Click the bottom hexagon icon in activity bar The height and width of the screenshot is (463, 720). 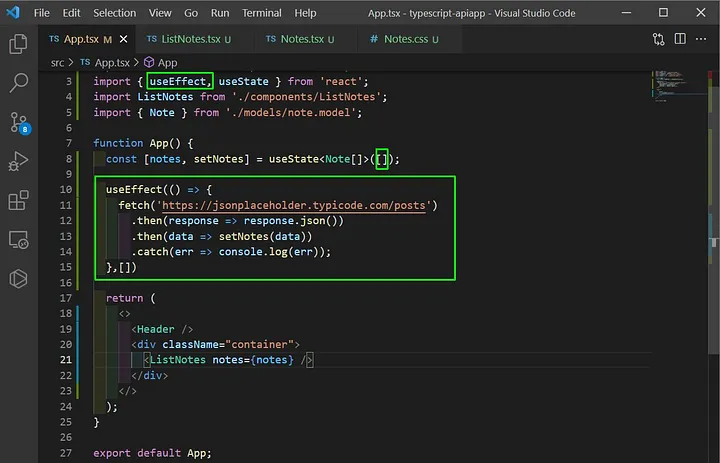[x=18, y=279]
